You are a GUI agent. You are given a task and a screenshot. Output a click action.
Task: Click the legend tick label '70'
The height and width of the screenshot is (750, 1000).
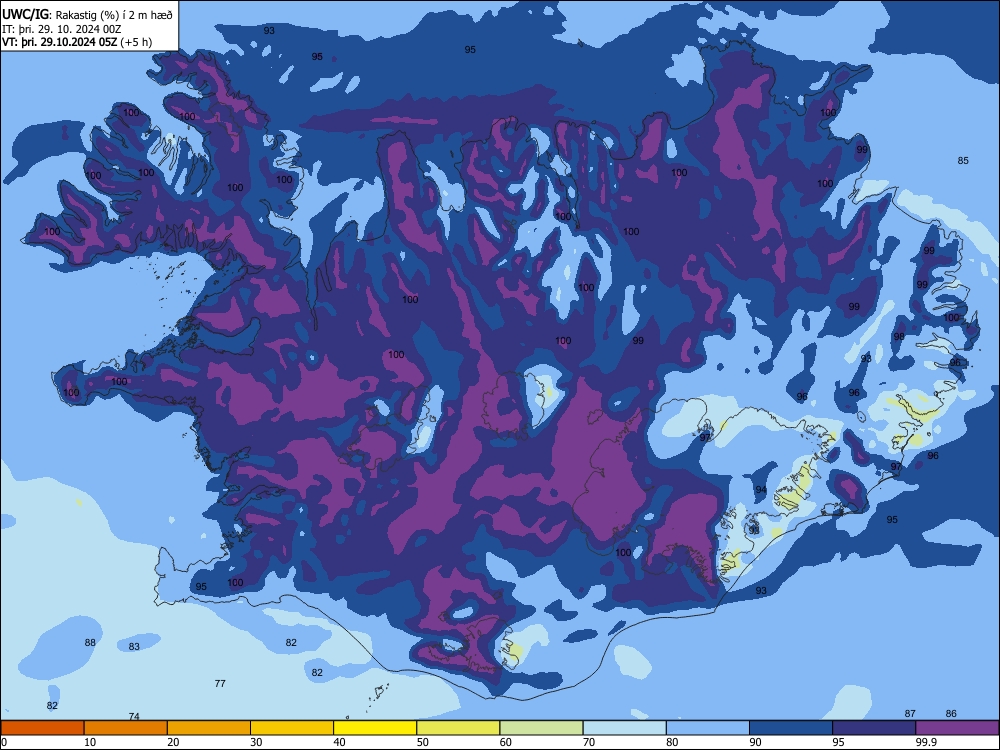click(x=589, y=742)
